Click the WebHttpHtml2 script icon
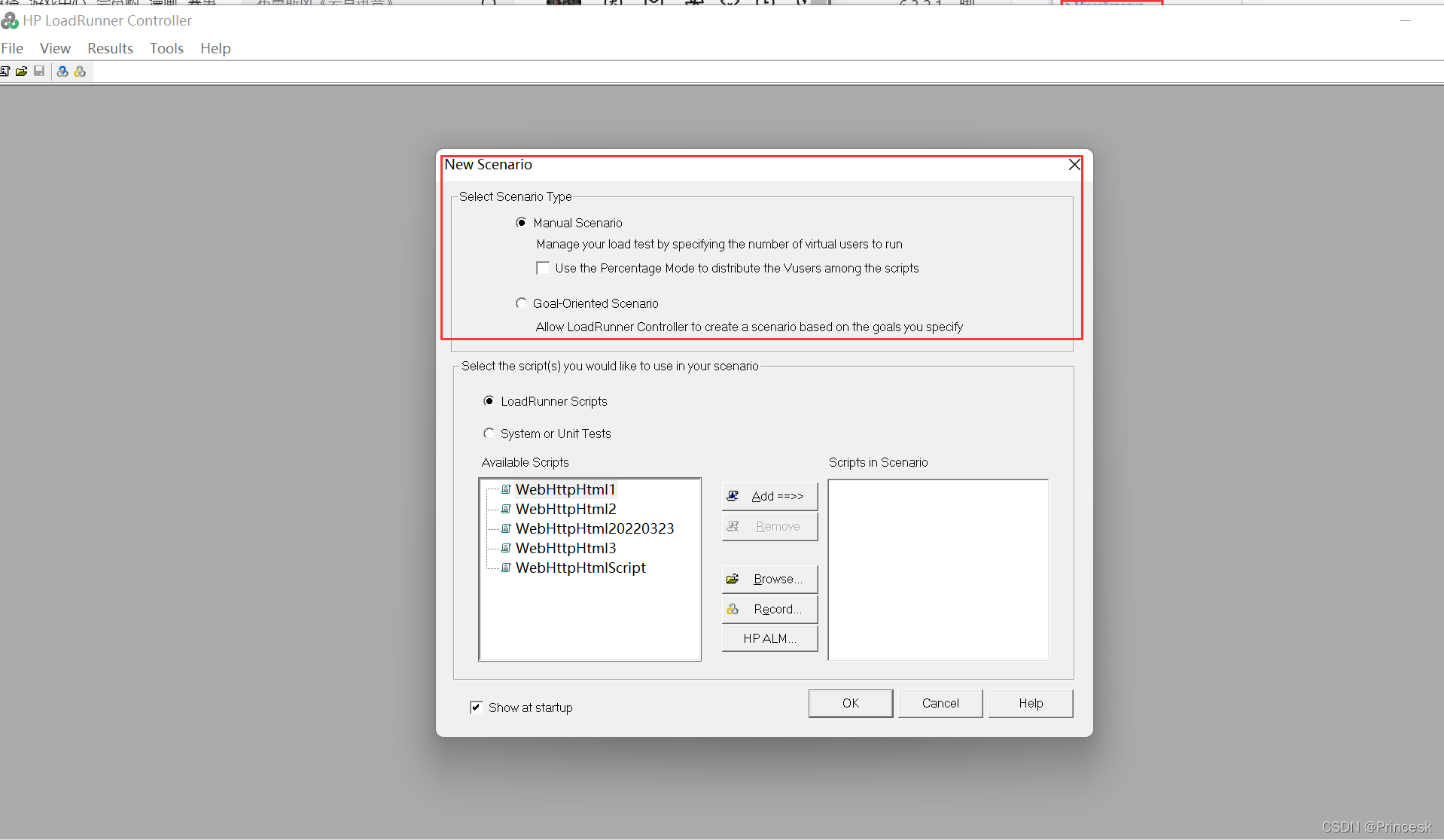Screen dimensions: 1444x840 506,509
